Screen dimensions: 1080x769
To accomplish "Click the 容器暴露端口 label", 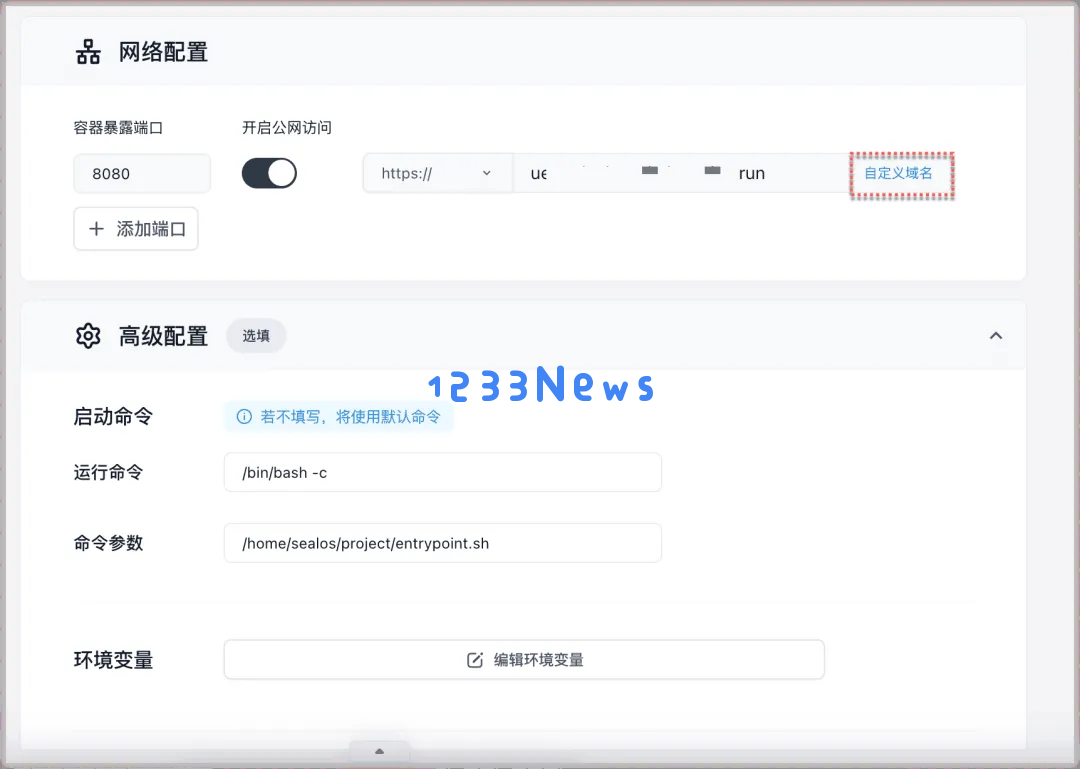I will pos(118,127).
